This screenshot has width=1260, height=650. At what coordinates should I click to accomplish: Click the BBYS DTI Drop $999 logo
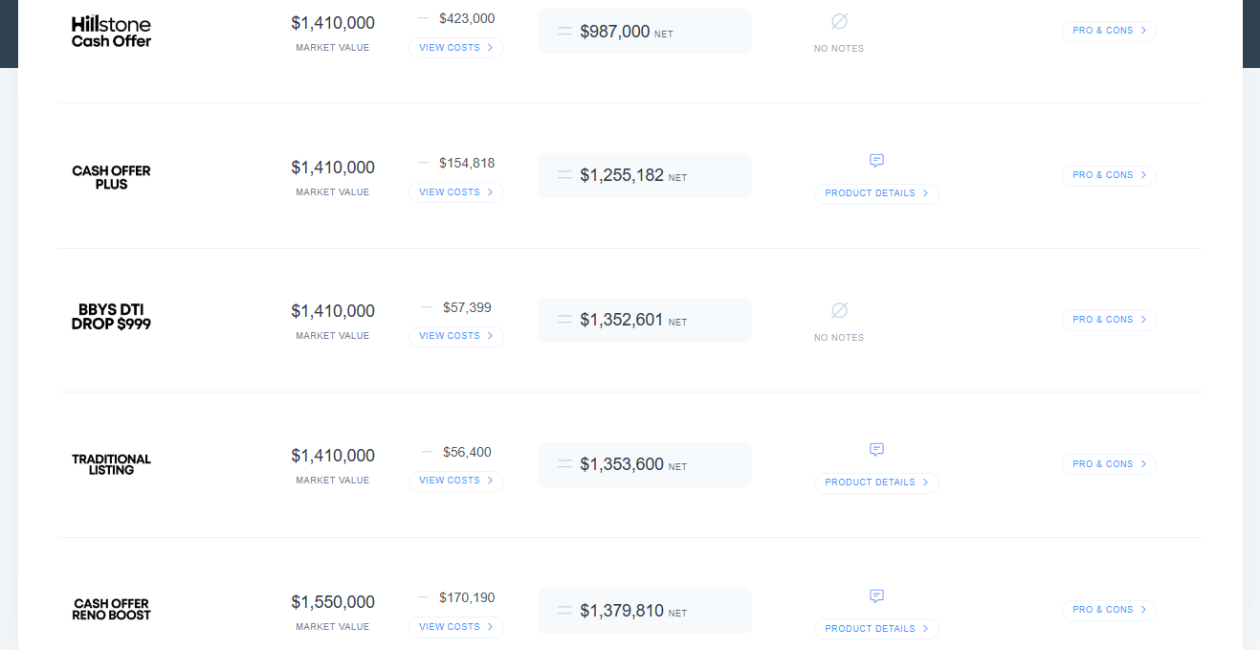click(x=111, y=317)
